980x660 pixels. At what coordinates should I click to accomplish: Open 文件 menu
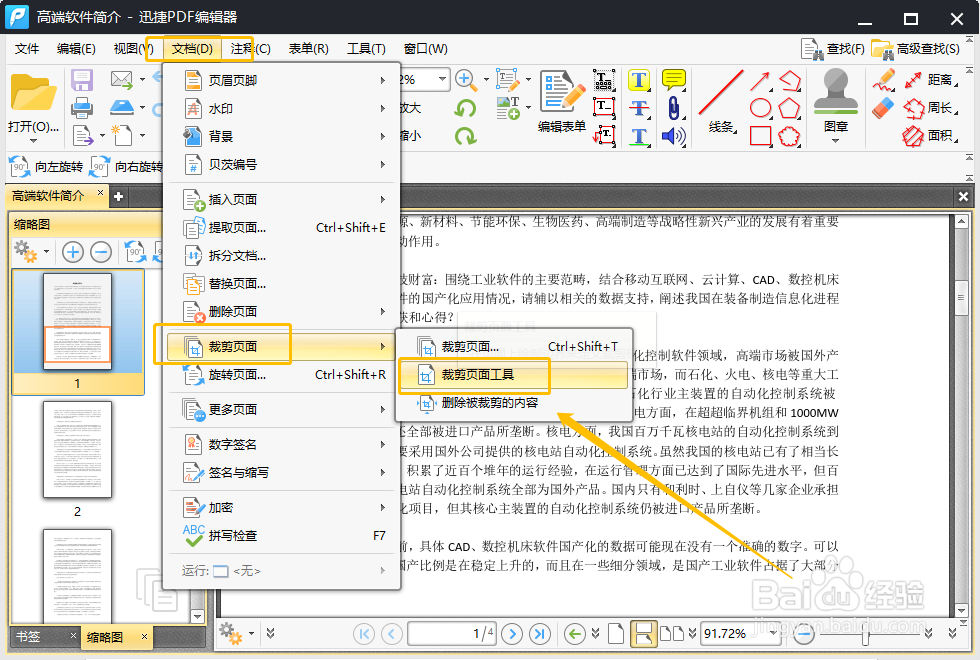27,49
